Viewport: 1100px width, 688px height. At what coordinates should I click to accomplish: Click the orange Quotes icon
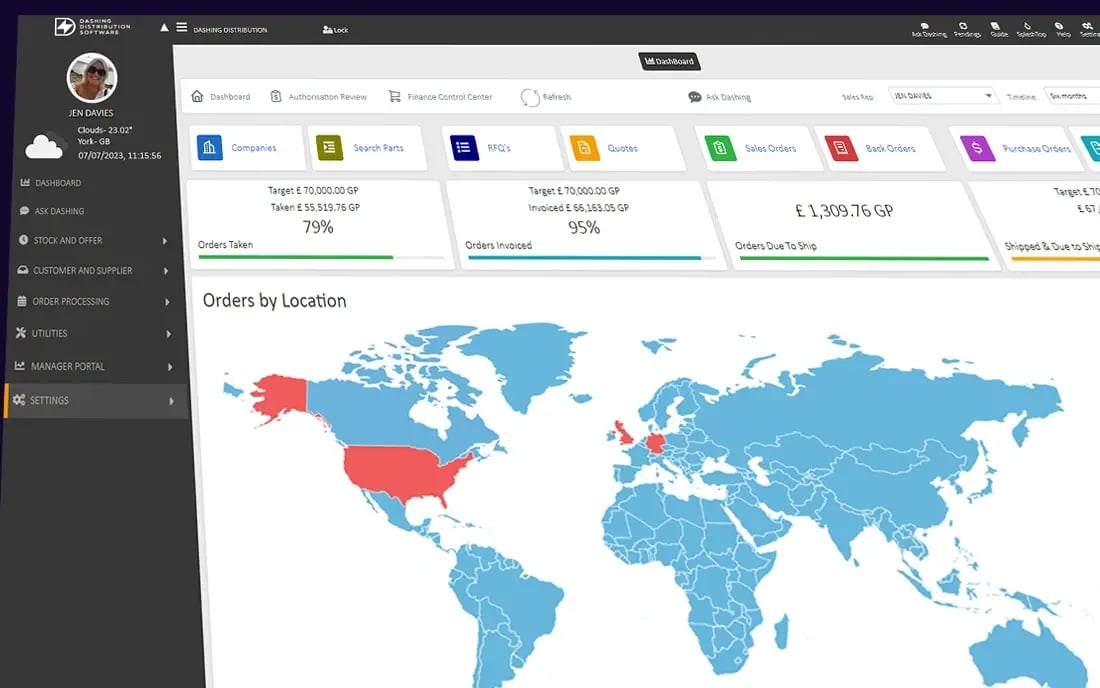point(584,148)
